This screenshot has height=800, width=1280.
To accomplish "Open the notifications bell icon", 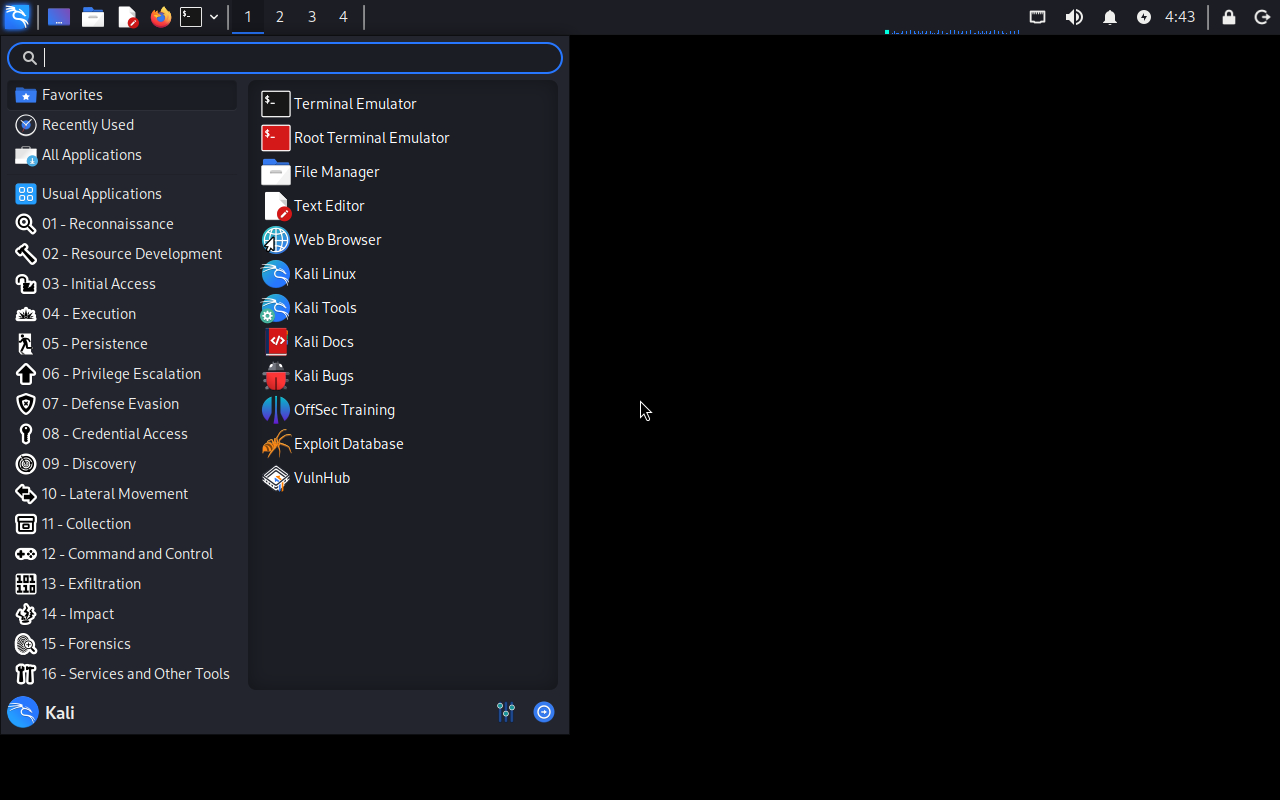I will point(1110,17).
